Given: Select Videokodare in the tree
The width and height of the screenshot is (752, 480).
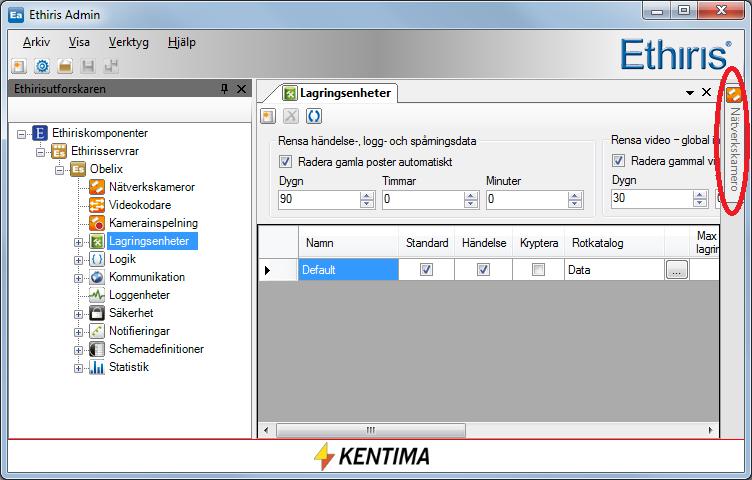Looking at the screenshot, I should (x=140, y=205).
